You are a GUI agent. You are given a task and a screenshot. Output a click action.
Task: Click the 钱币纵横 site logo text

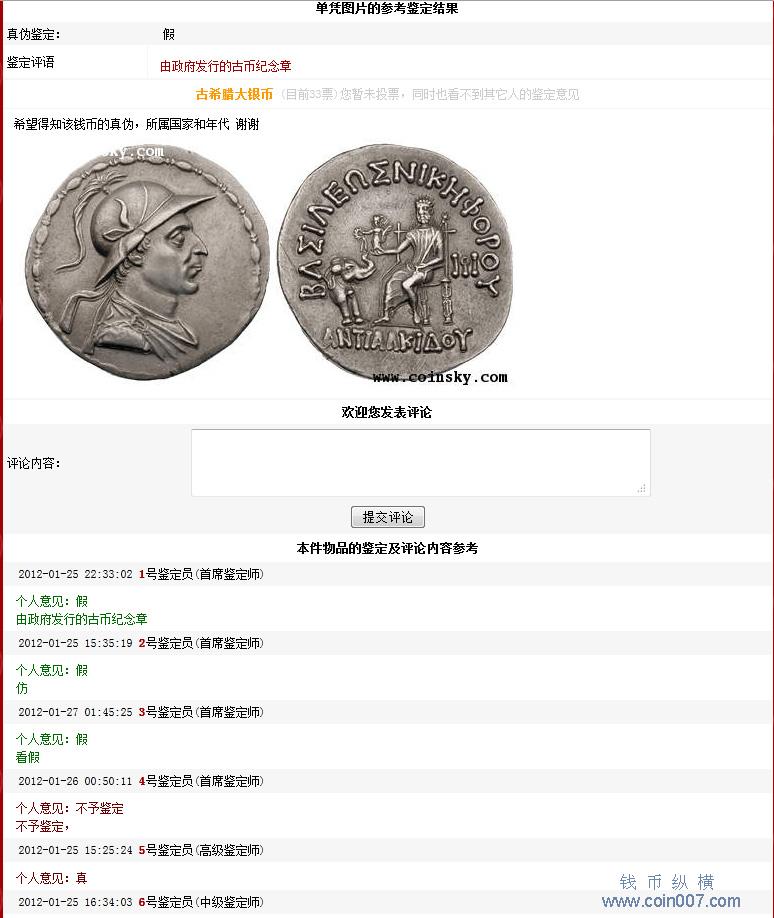pyautogui.click(x=667, y=882)
